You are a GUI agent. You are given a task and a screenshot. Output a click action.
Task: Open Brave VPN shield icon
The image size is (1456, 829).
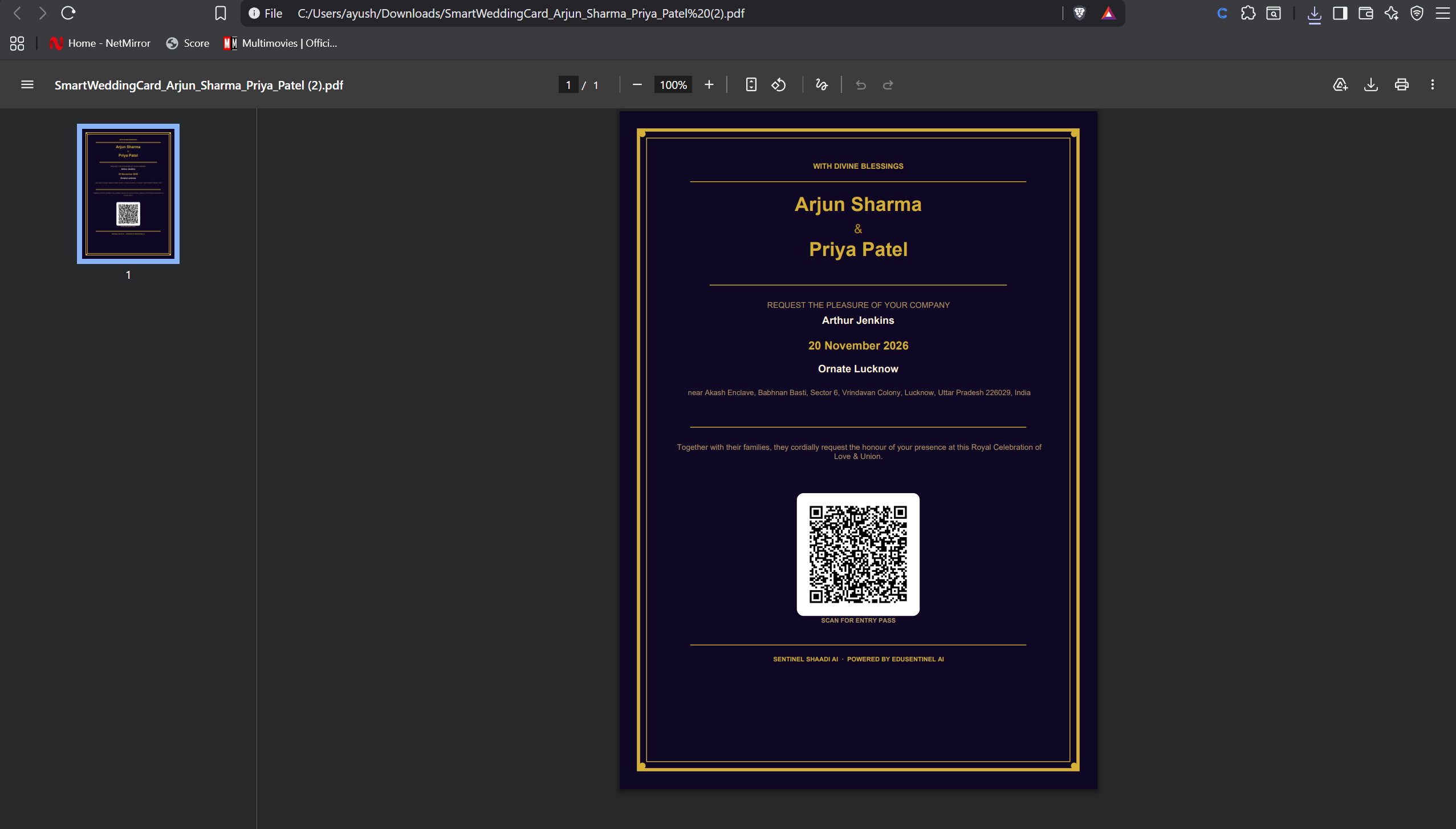click(1417, 13)
